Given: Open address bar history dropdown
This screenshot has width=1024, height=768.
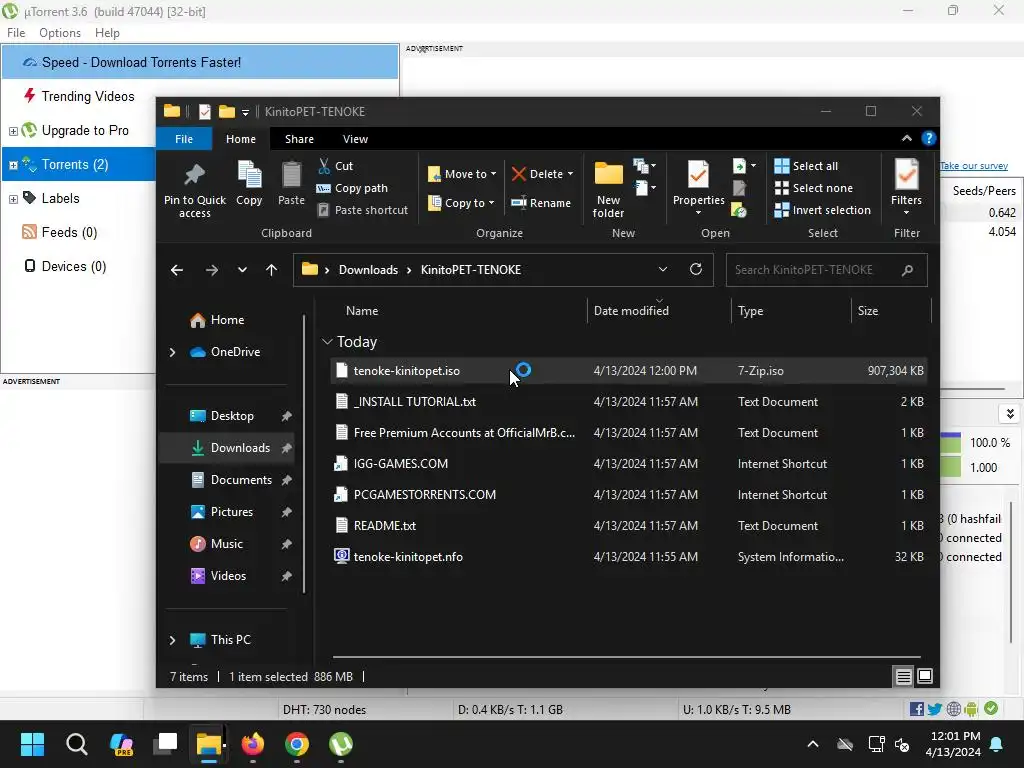Looking at the screenshot, I should click(x=663, y=269).
